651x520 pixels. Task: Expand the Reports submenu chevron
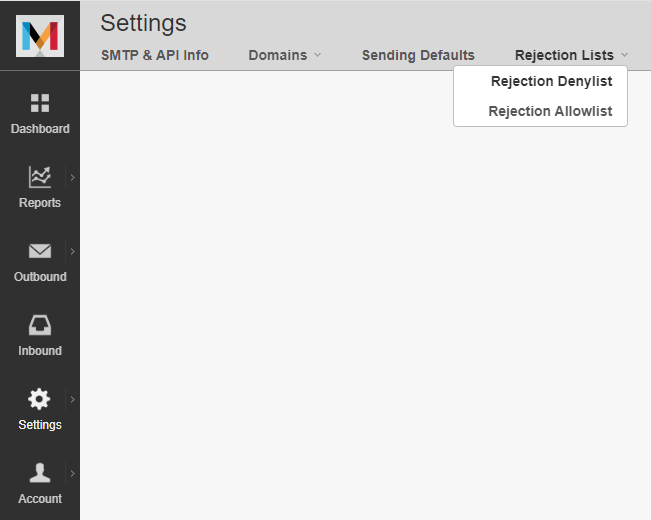[73, 177]
